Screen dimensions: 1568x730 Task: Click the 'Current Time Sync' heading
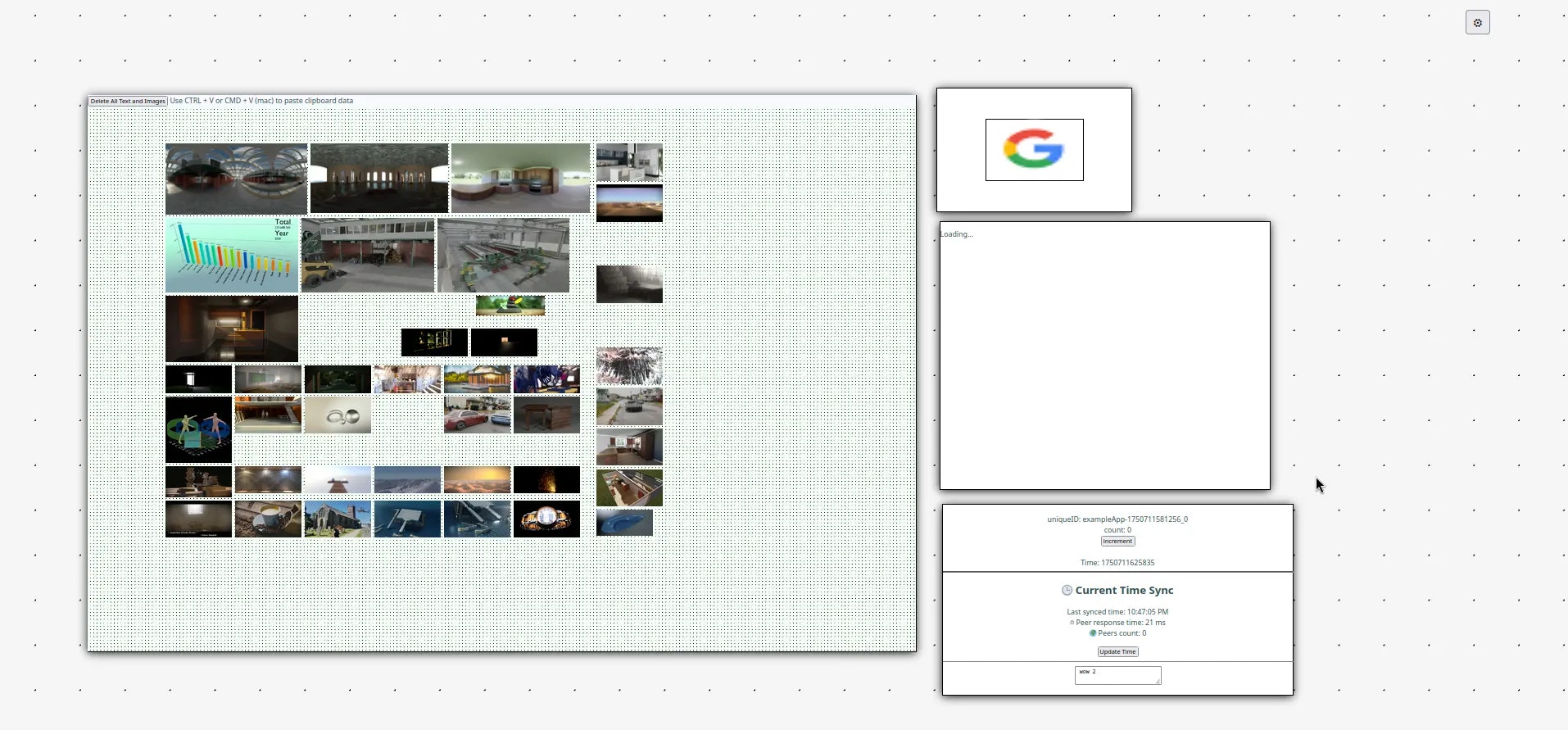1124,591
